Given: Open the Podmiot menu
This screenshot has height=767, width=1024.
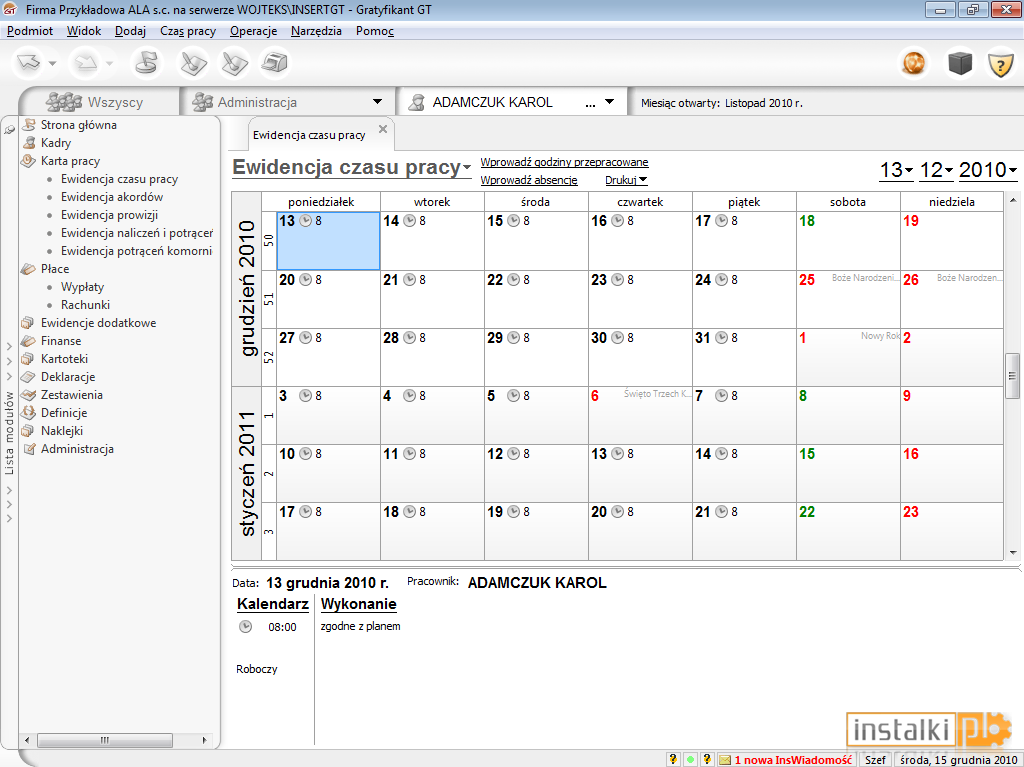Looking at the screenshot, I should click(30, 31).
